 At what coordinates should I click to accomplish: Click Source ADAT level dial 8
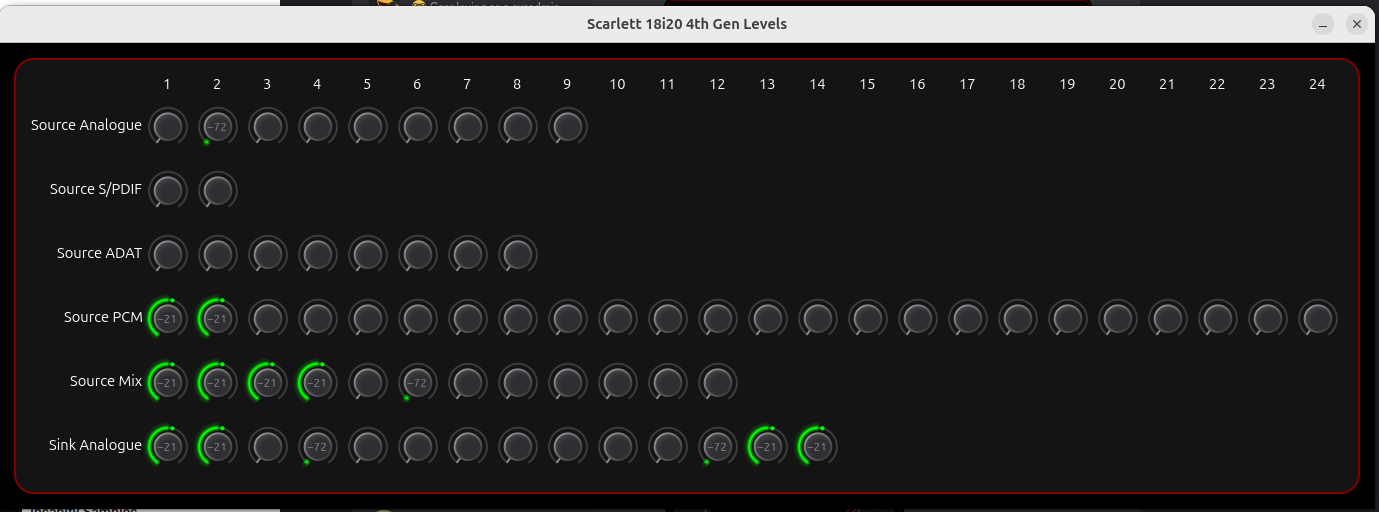click(517, 254)
